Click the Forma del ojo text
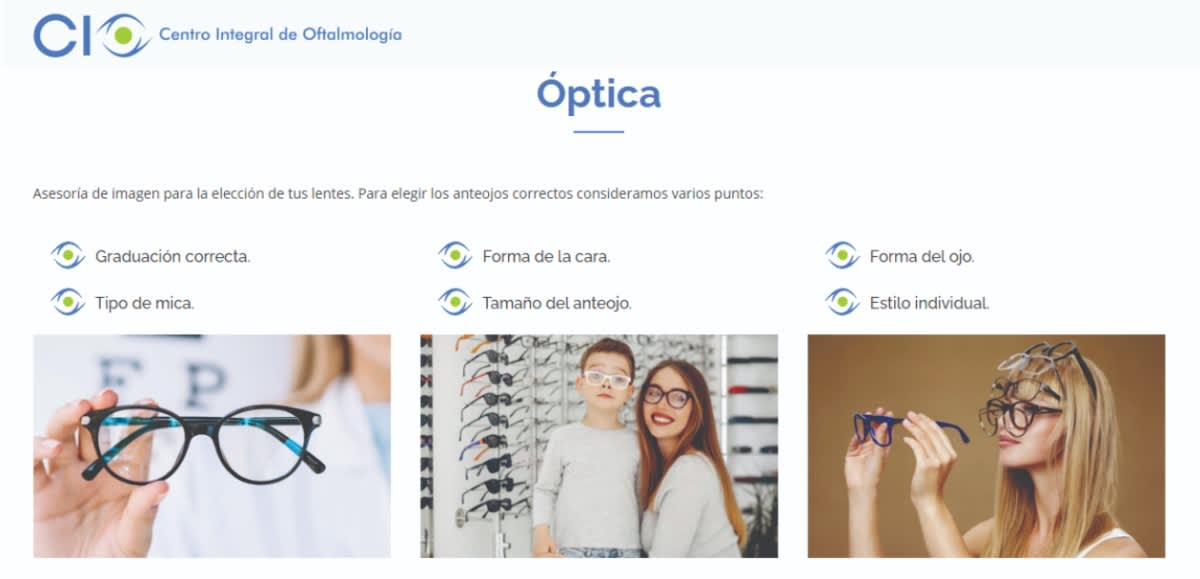Viewport: 1200px width, 579px height. [x=922, y=257]
